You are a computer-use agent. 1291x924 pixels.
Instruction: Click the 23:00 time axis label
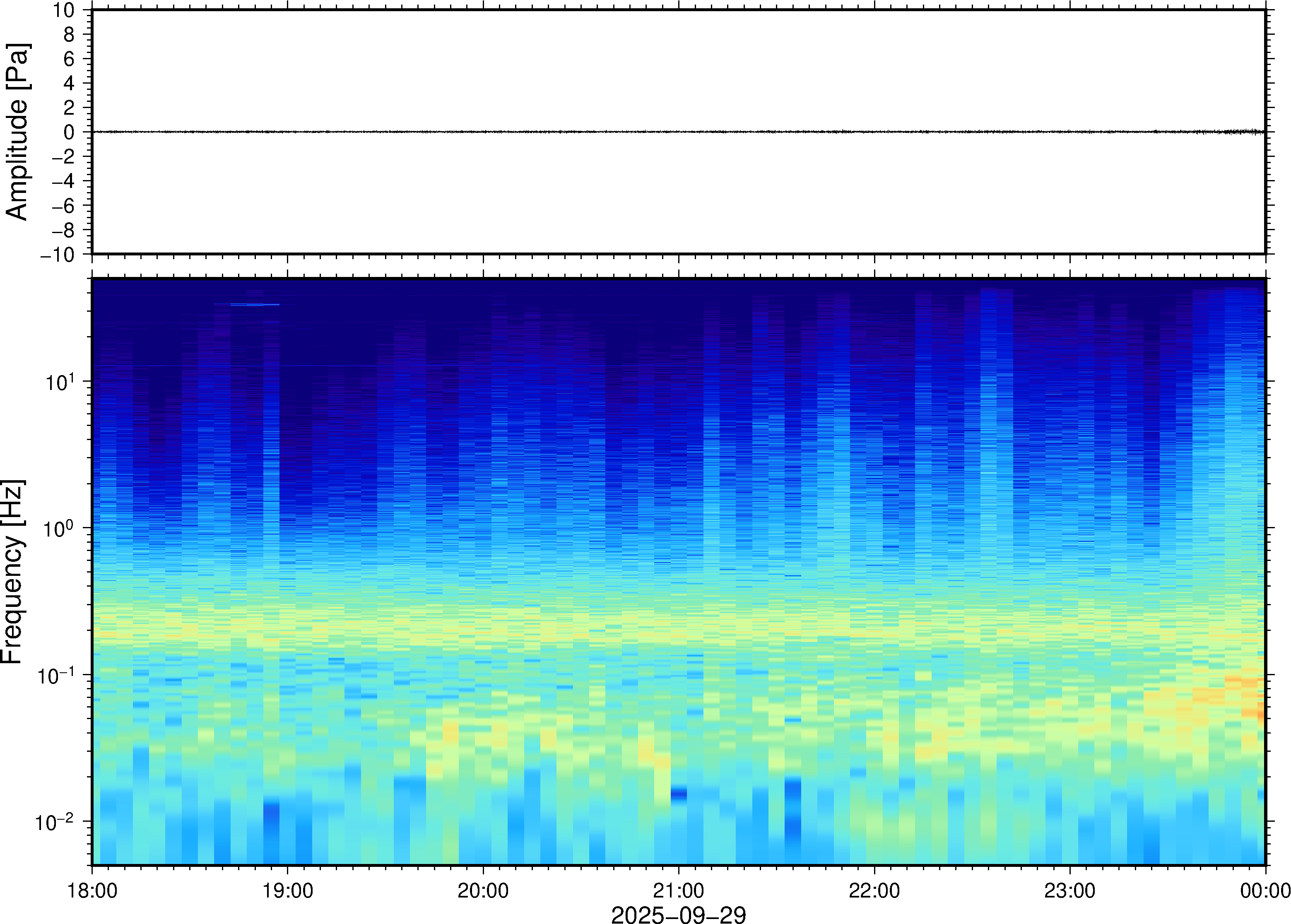pyautogui.click(x=1069, y=890)
